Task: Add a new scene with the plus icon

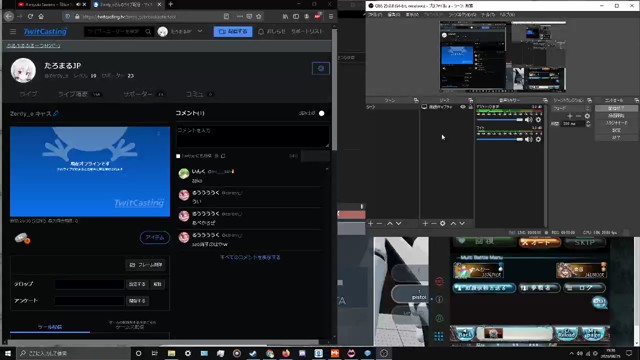Action: [371, 223]
